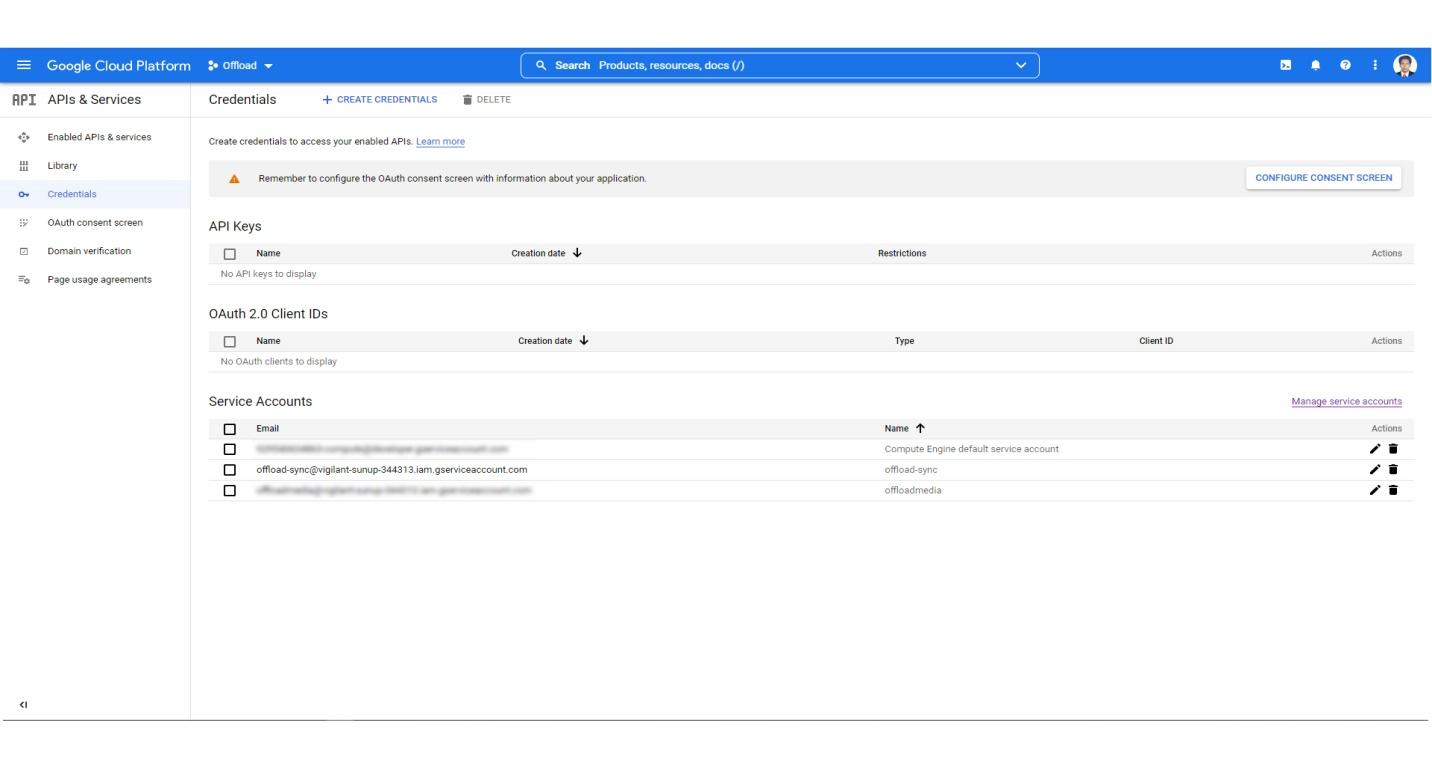Open the Offload project selector
1432x769 pixels.
click(240, 66)
